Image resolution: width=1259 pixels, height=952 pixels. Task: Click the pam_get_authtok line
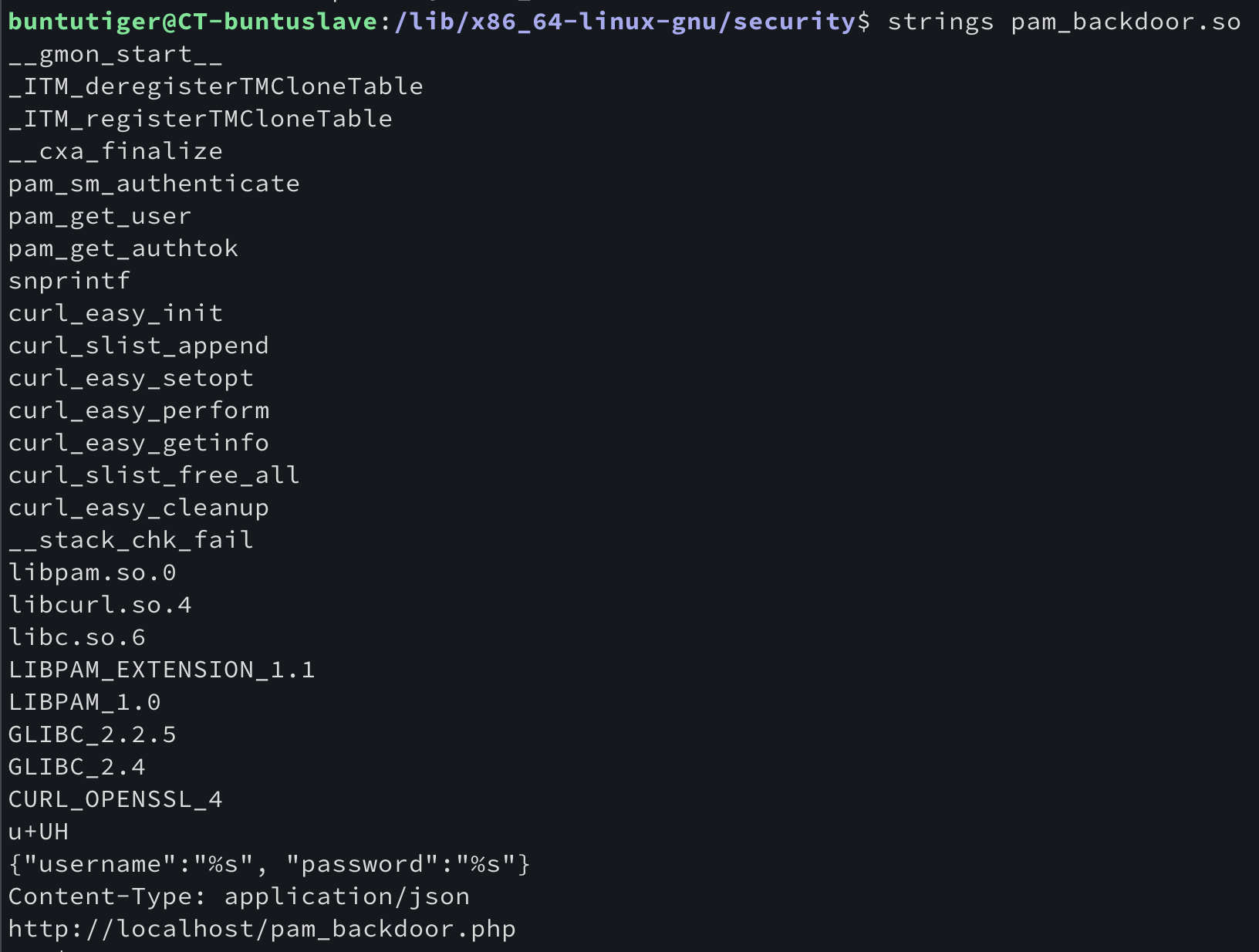pyautogui.click(x=123, y=248)
